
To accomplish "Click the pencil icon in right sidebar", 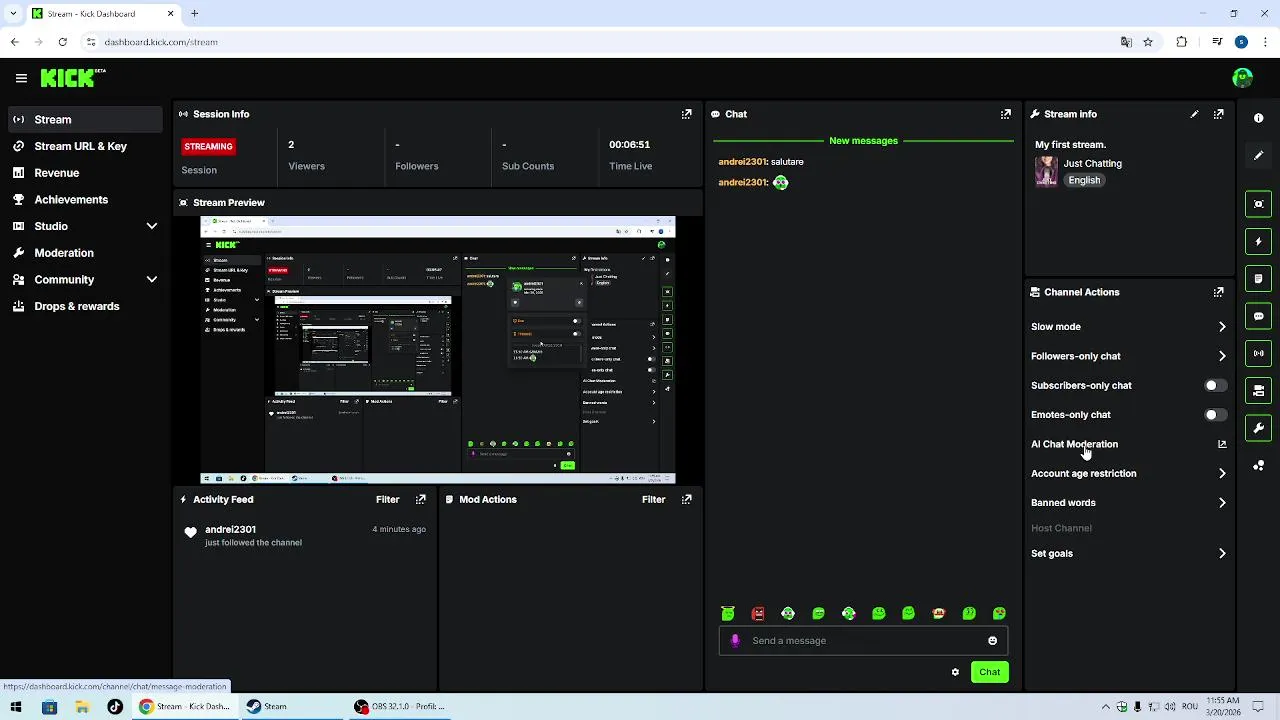I will [x=1258, y=155].
